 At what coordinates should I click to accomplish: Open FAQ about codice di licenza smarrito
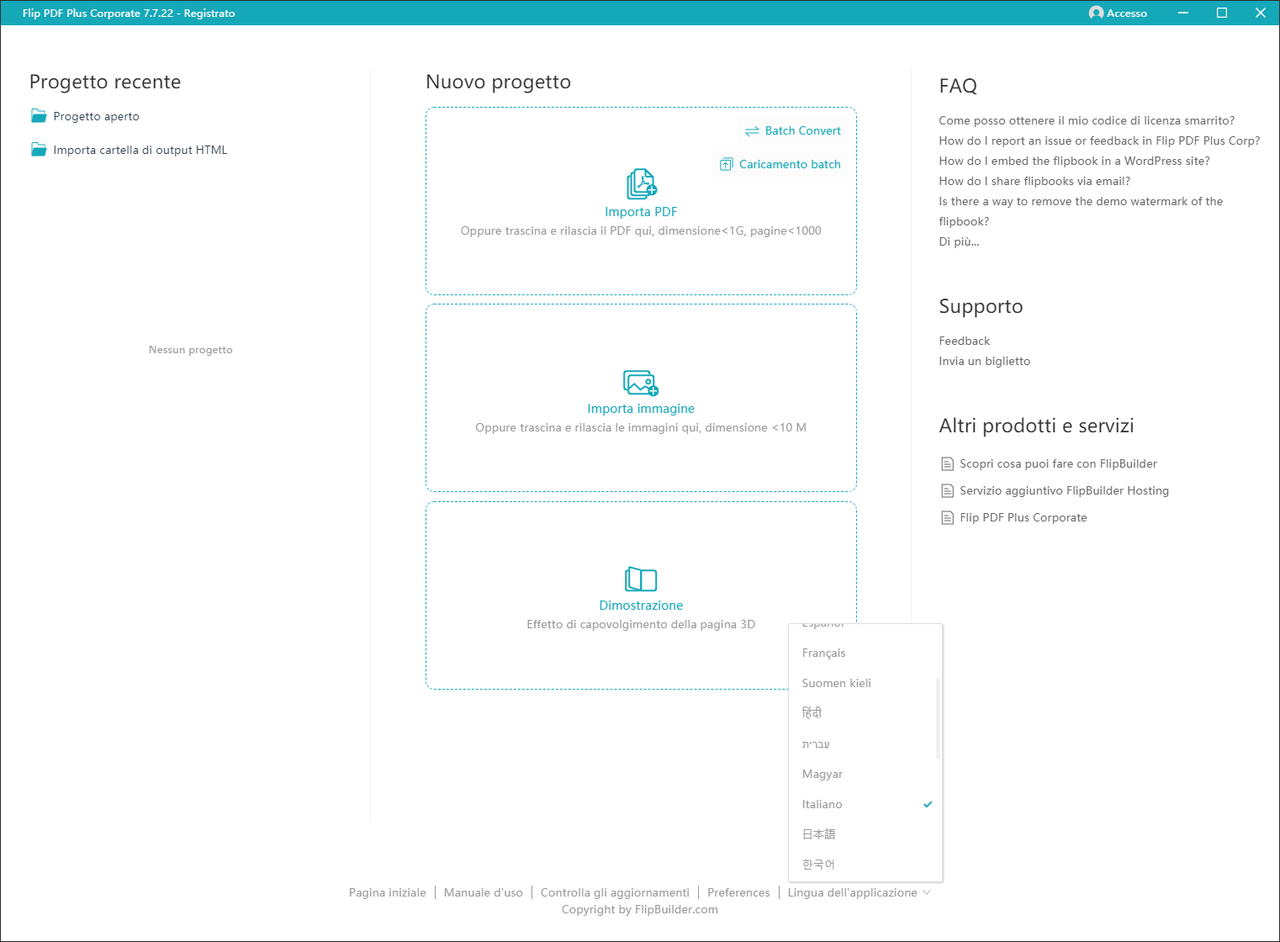click(1086, 121)
